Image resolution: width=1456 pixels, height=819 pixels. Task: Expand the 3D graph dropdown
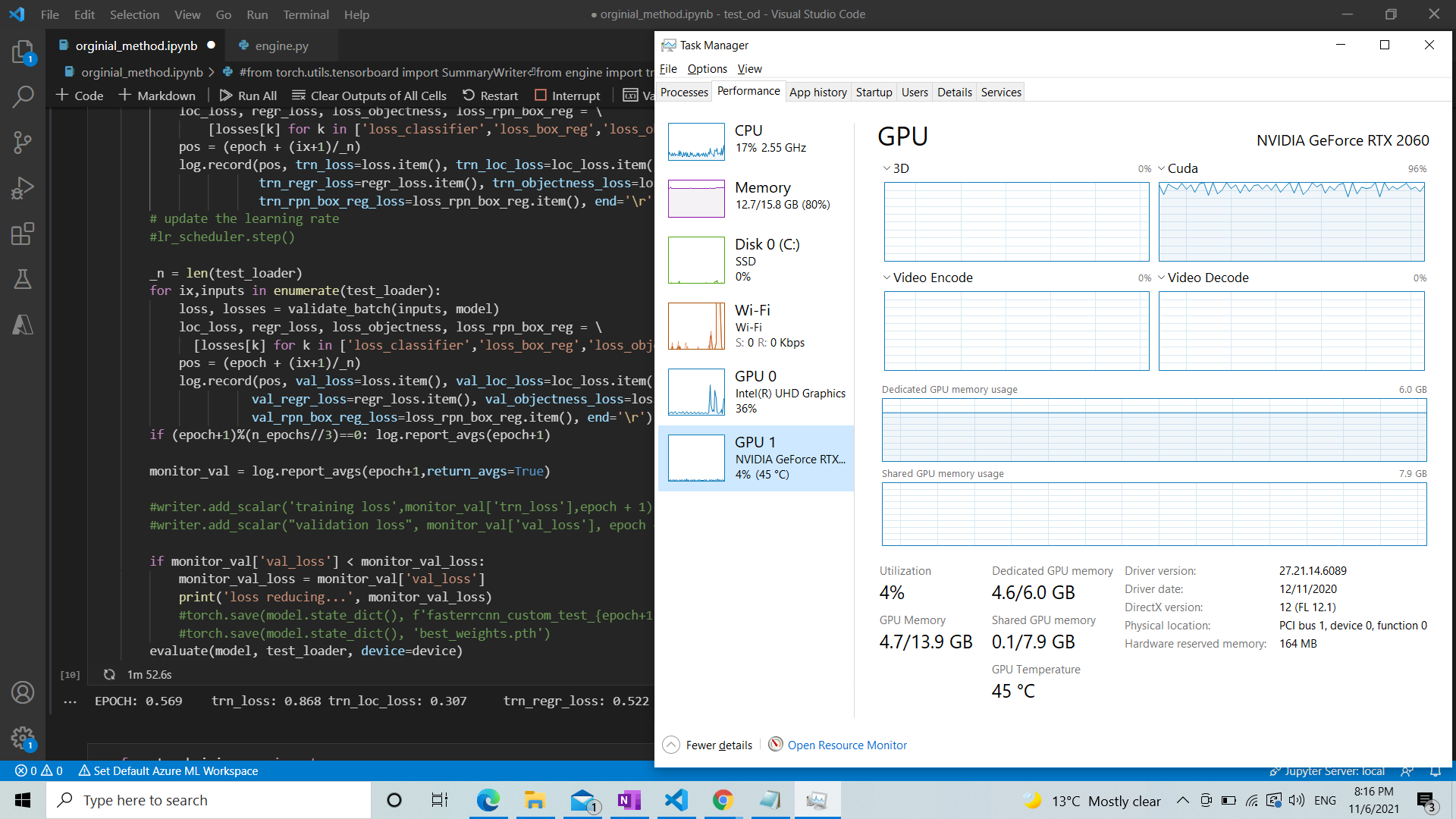coord(886,168)
